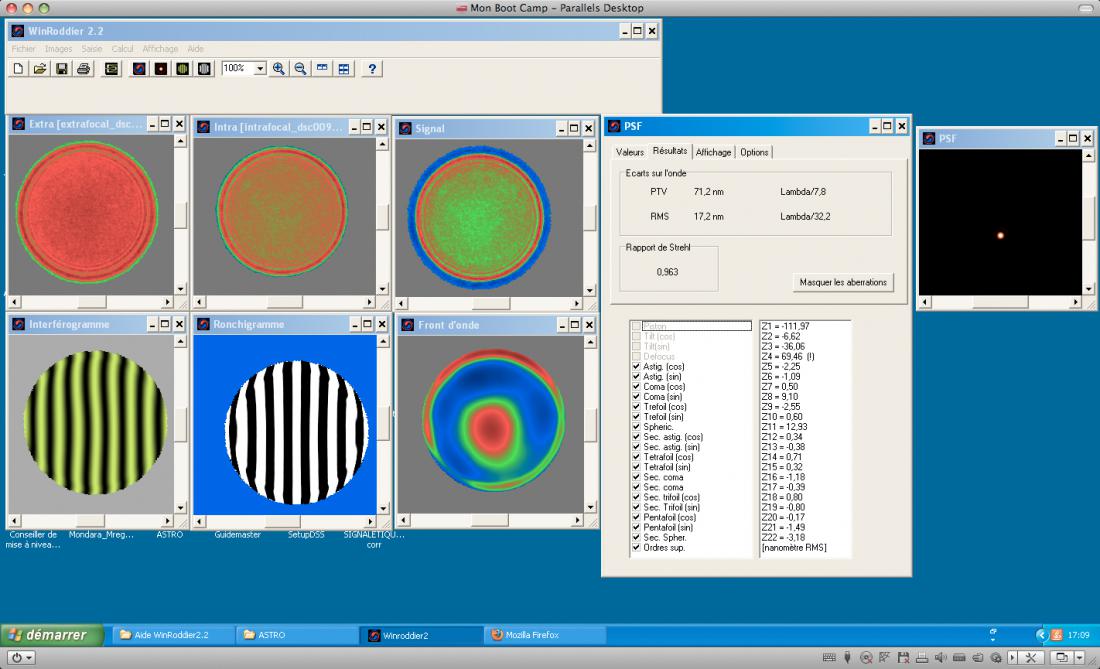
Task: Click Masquer les aberrations button
Action: click(x=843, y=282)
